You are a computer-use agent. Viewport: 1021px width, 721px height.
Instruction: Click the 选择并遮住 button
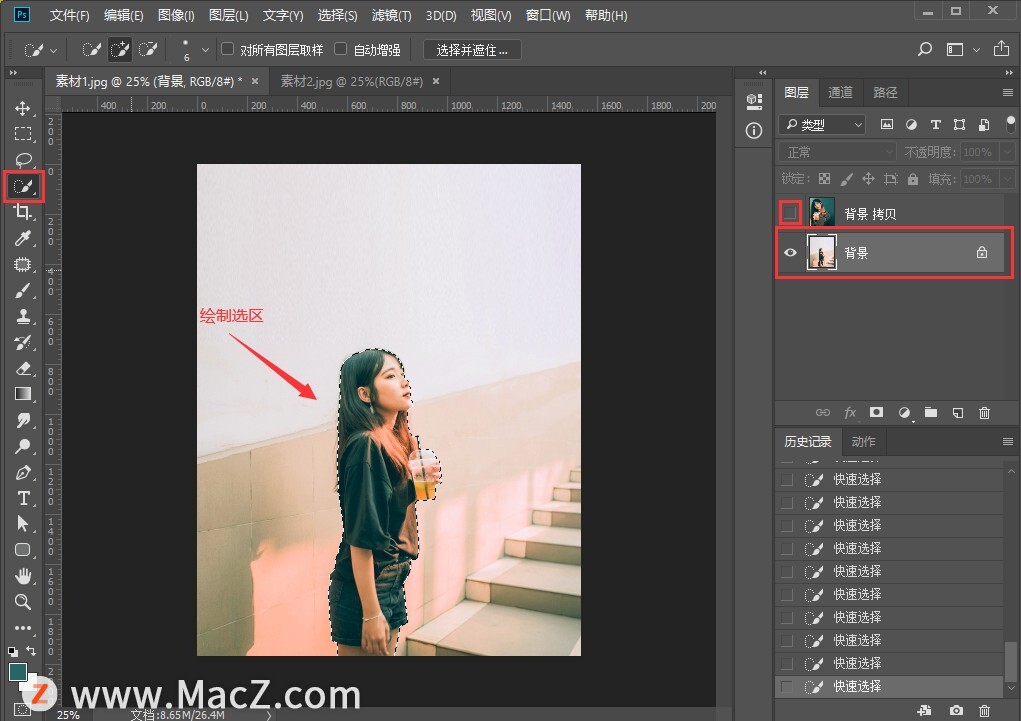click(472, 50)
